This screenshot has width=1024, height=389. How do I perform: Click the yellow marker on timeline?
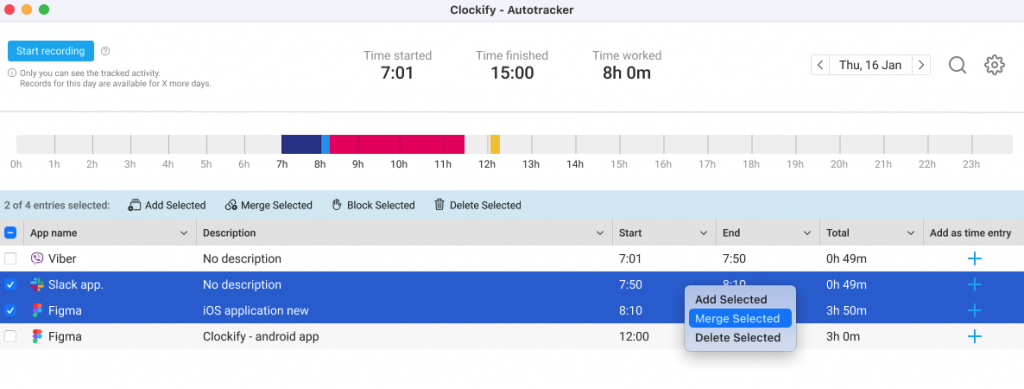coord(495,144)
